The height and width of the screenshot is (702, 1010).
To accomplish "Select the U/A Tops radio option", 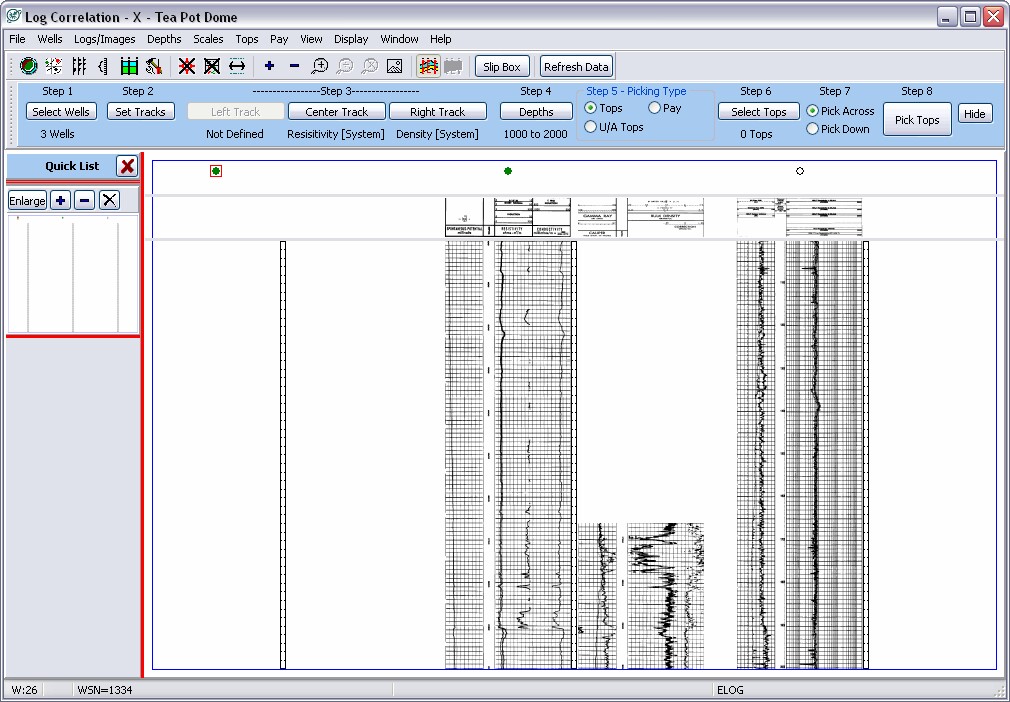I will (x=591, y=127).
